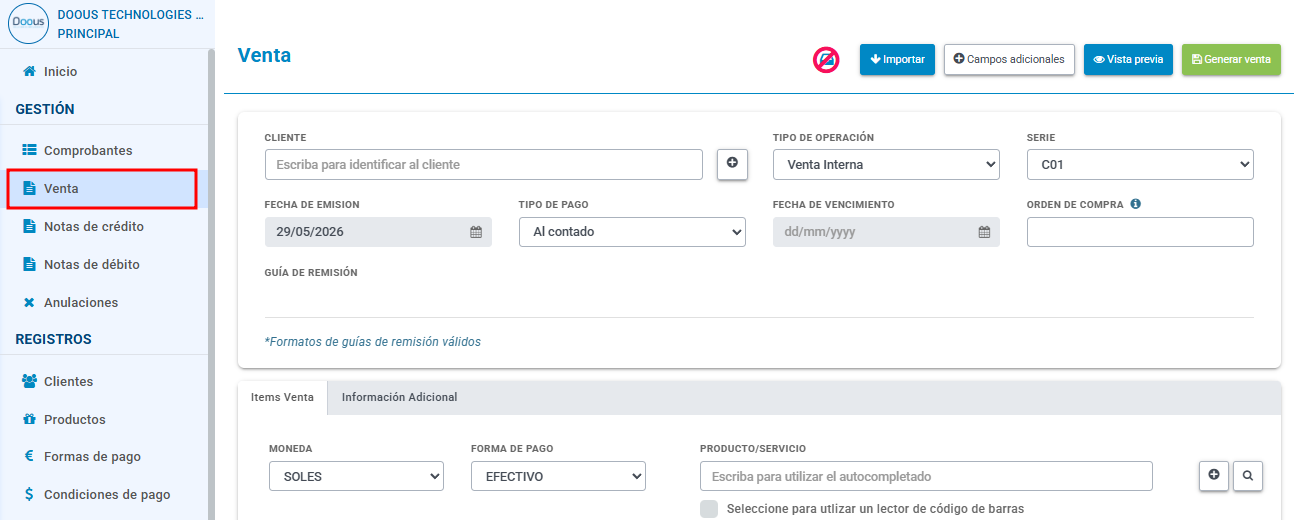The height and width of the screenshot is (520, 1301).
Task: Click the Importar button
Action: tap(897, 59)
